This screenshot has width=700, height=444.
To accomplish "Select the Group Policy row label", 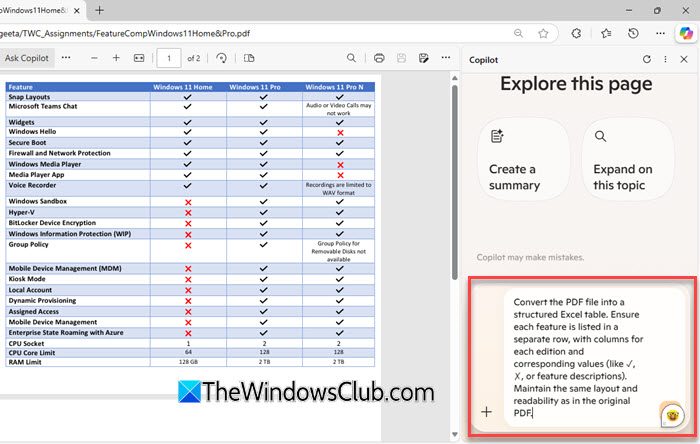I will pos(29,245).
